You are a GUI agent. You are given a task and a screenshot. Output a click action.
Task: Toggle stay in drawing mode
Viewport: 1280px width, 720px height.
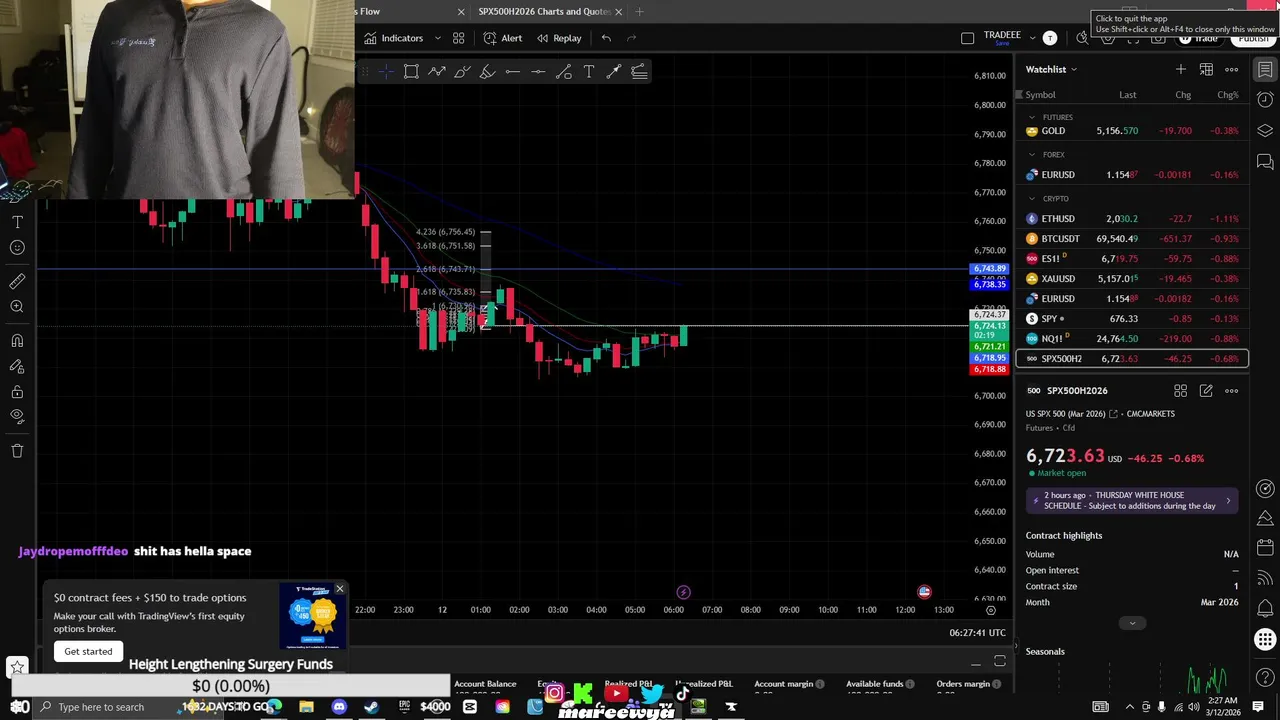pyautogui.click(x=17, y=366)
